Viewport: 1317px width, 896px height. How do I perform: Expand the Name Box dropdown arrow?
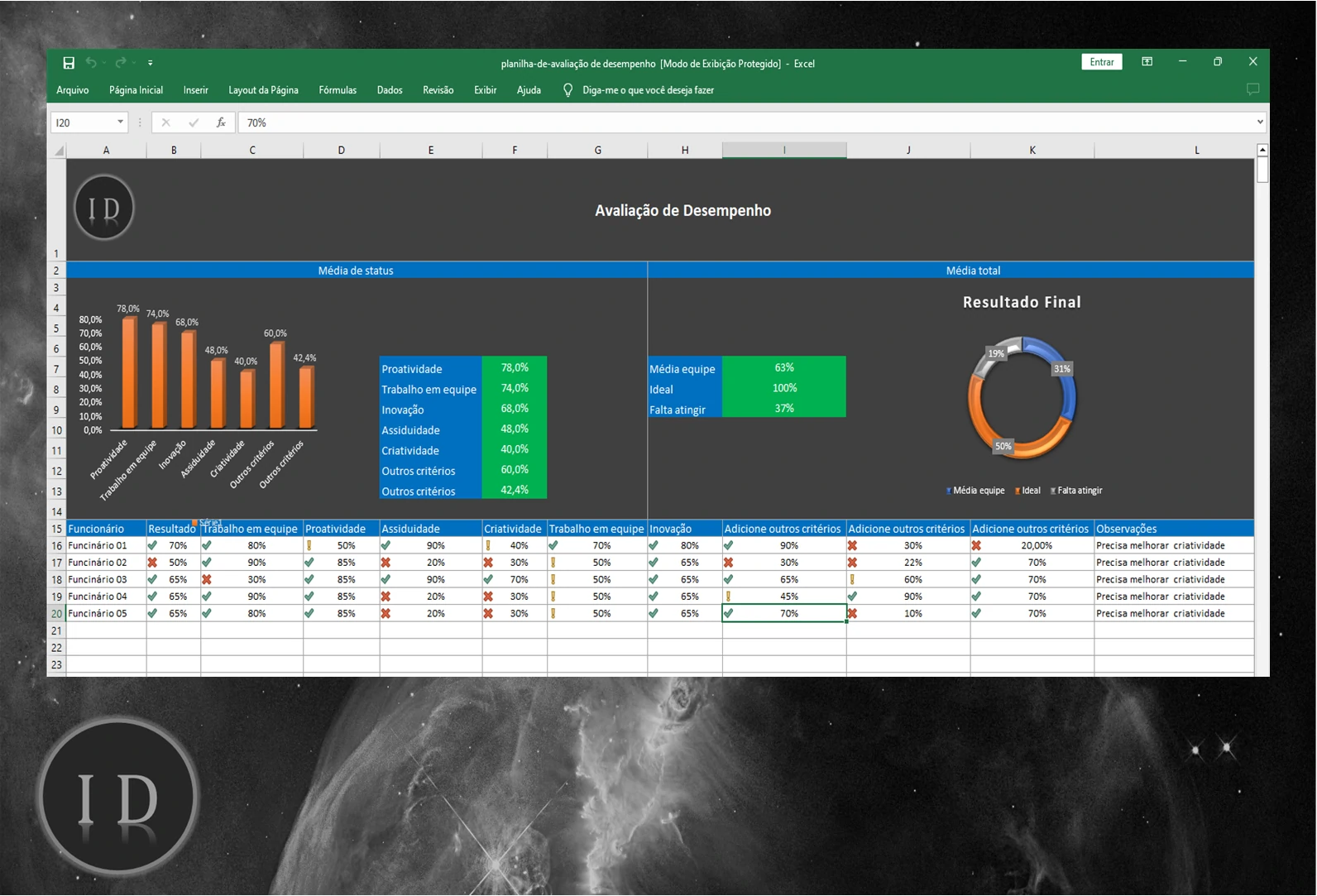tap(120, 122)
